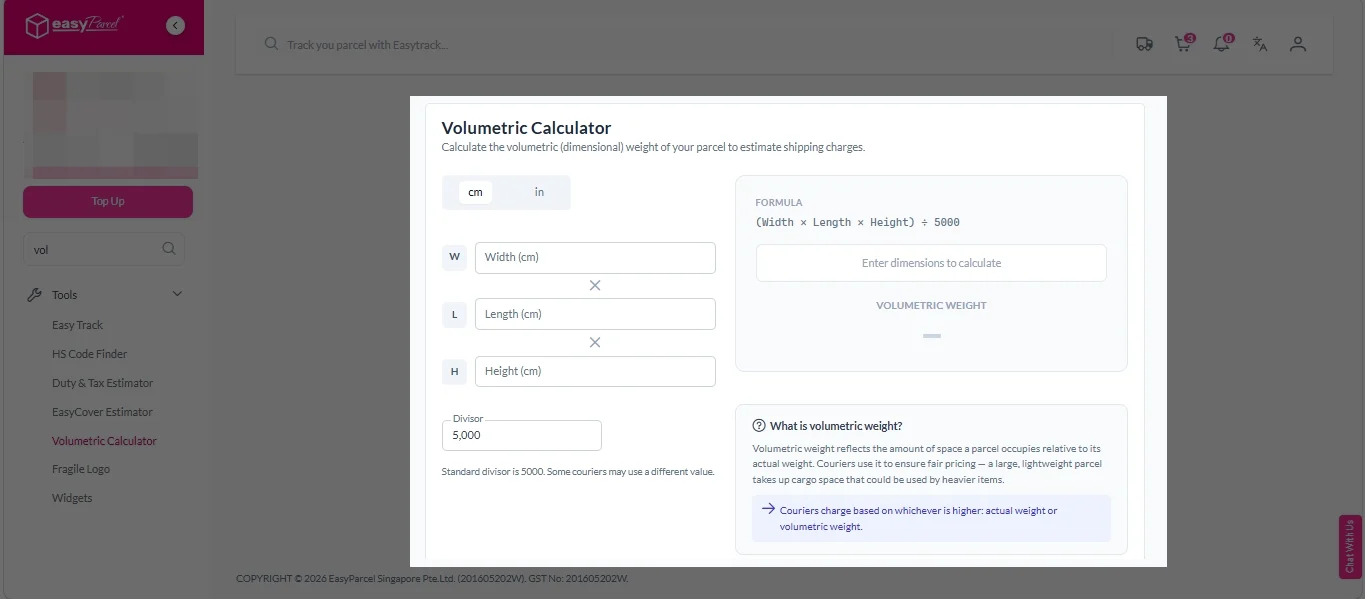1365x599 pixels.
Task: Open the user profile icon
Action: [x=1297, y=44]
